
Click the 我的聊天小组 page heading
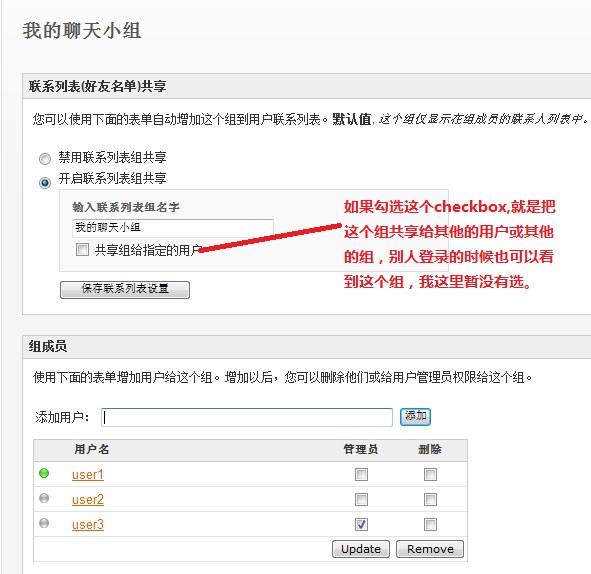(x=82, y=31)
